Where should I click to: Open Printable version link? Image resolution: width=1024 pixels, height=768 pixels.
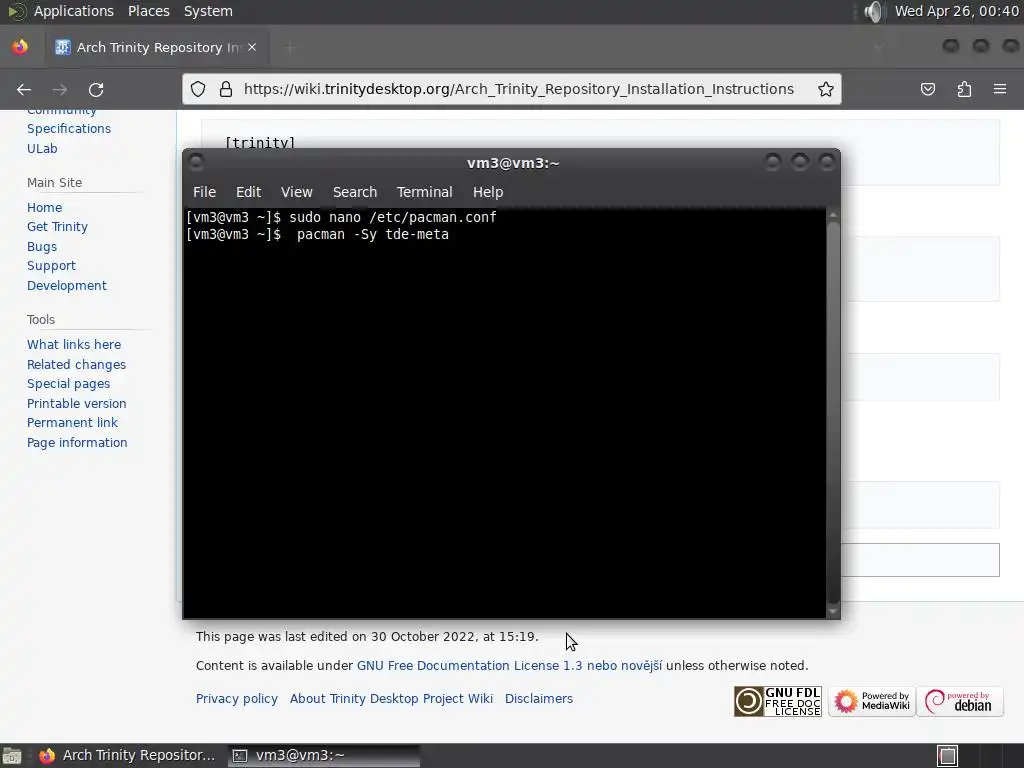tap(76, 404)
